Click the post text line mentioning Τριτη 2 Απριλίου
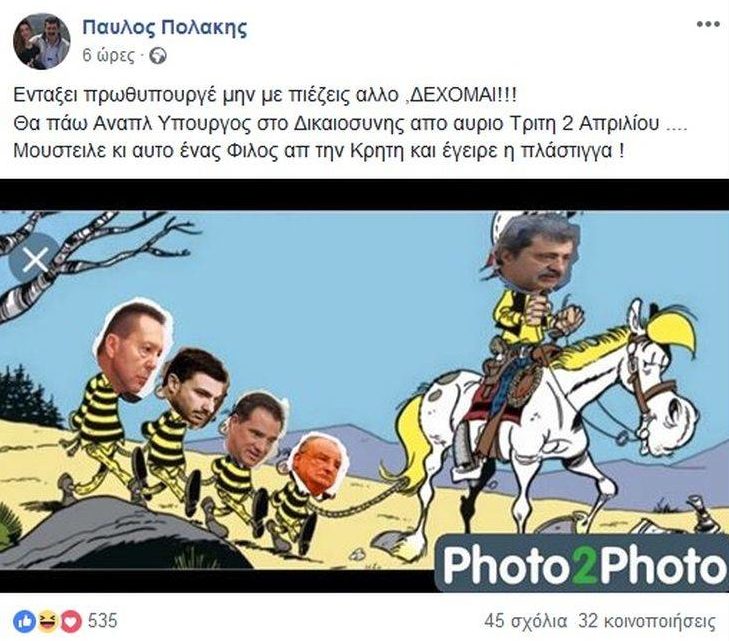The width and height of the screenshot is (729, 641). pyautogui.click(x=351, y=124)
